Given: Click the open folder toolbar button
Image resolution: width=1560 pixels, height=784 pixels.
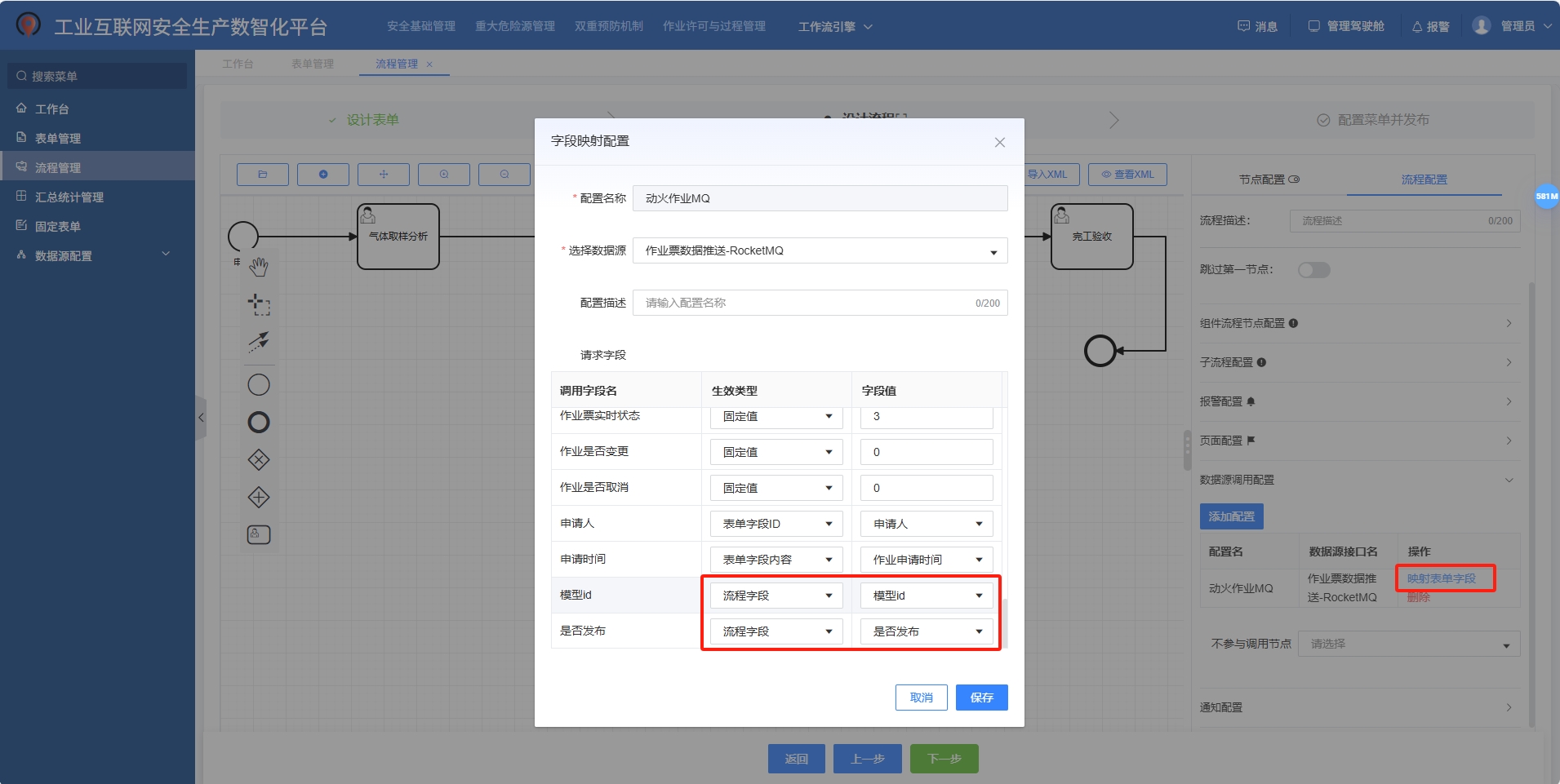Looking at the screenshot, I should pyautogui.click(x=263, y=175).
